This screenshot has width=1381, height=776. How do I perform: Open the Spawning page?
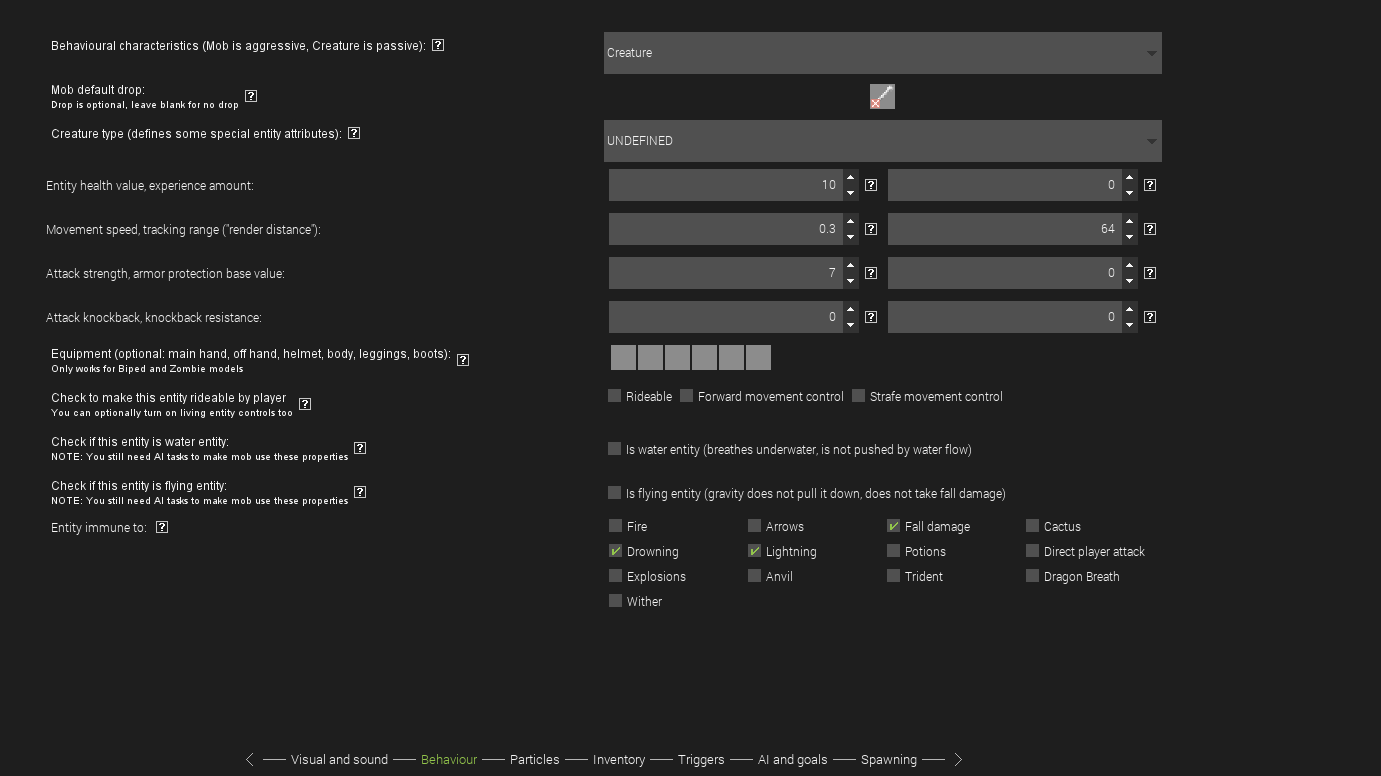(888, 759)
